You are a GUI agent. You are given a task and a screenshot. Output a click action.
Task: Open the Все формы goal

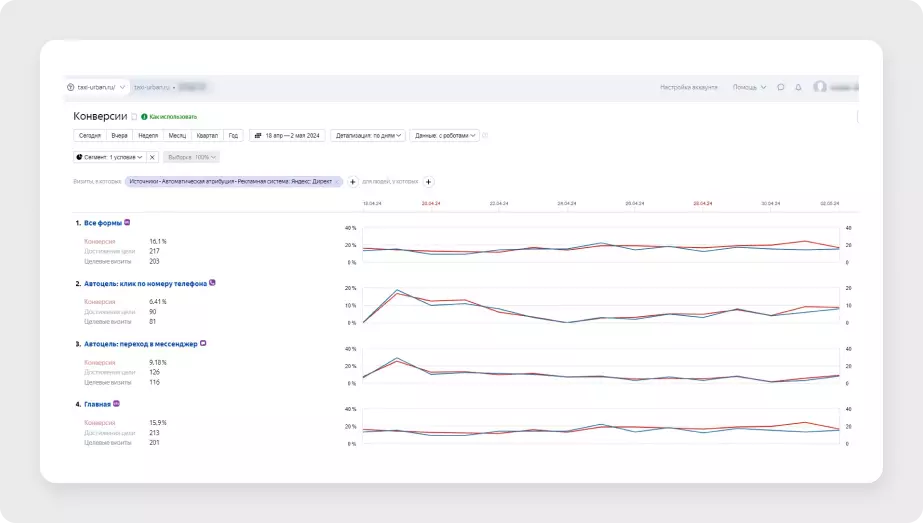pos(102,223)
